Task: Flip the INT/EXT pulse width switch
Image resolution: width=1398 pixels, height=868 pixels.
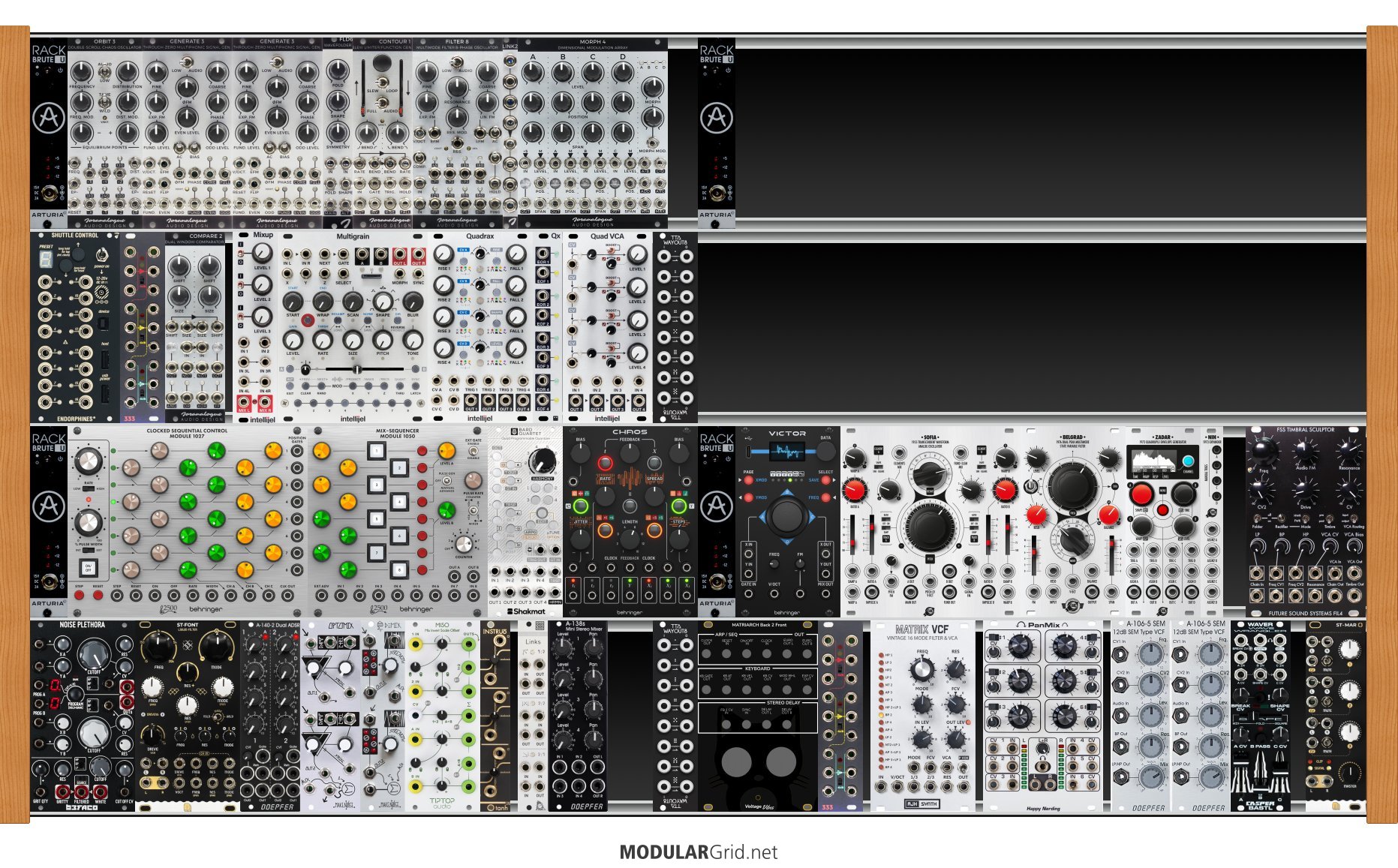Action: [x=89, y=551]
